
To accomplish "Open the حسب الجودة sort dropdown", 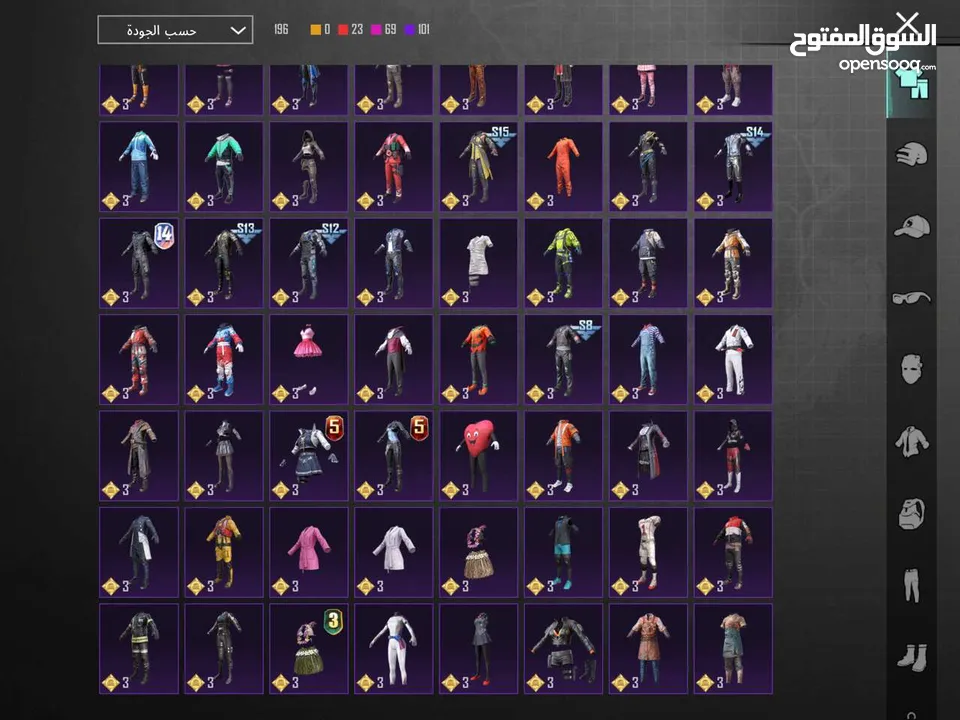I will (x=175, y=30).
